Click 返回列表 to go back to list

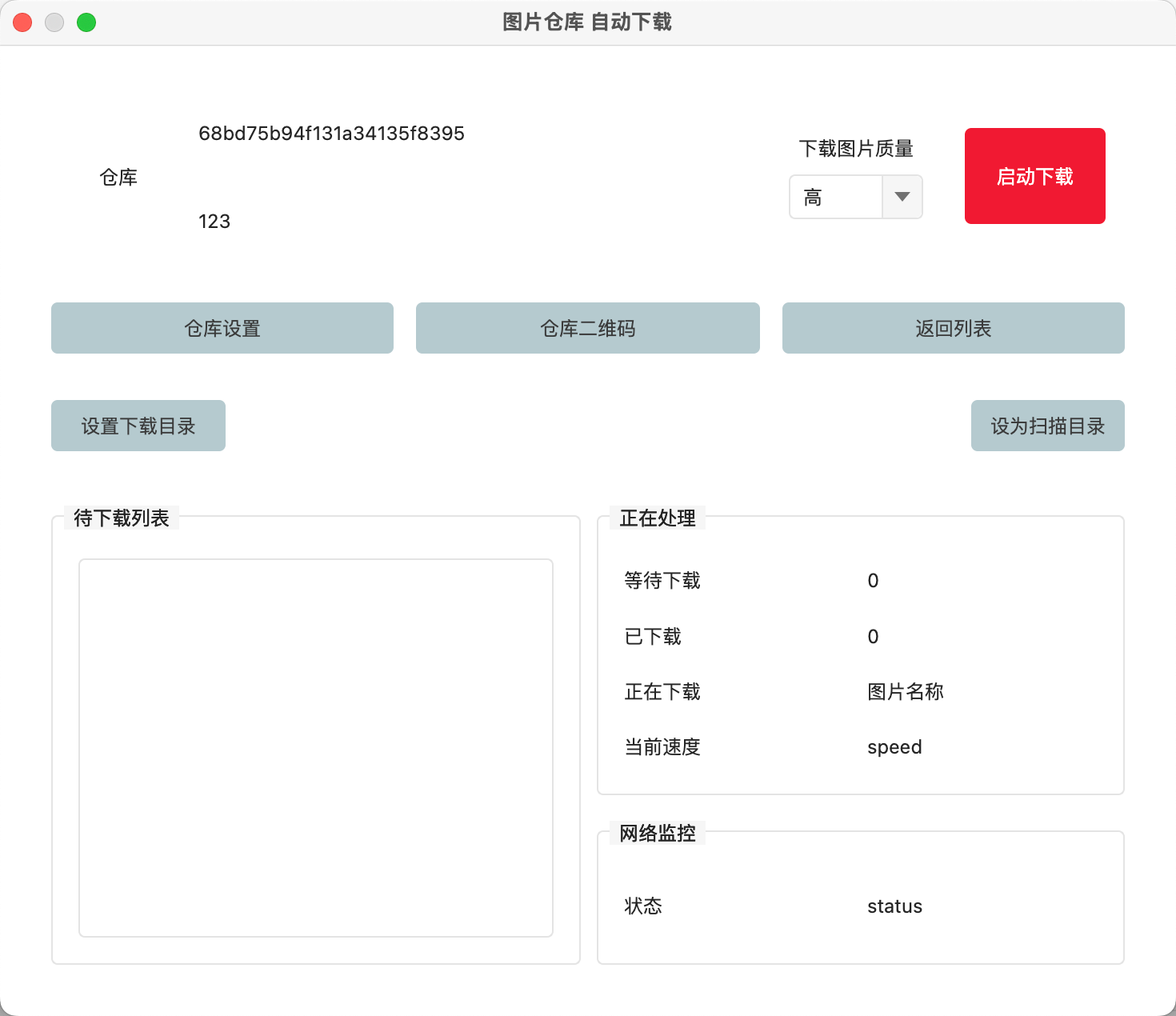[953, 328]
